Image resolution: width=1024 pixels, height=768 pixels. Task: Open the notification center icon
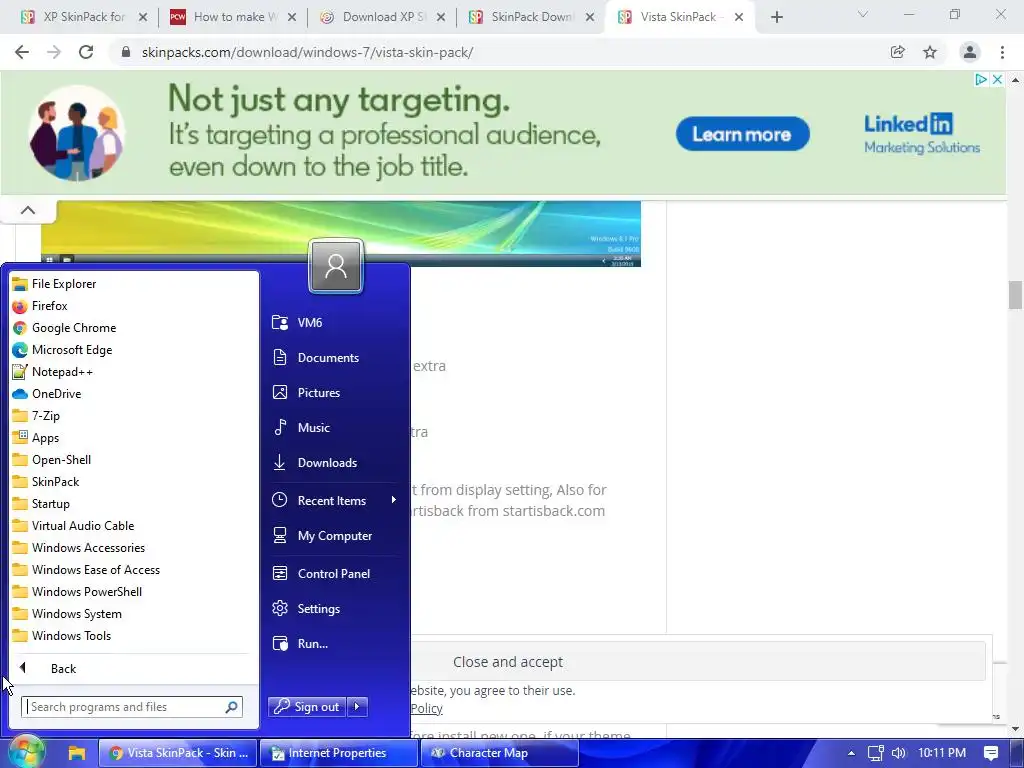pyautogui.click(x=991, y=753)
